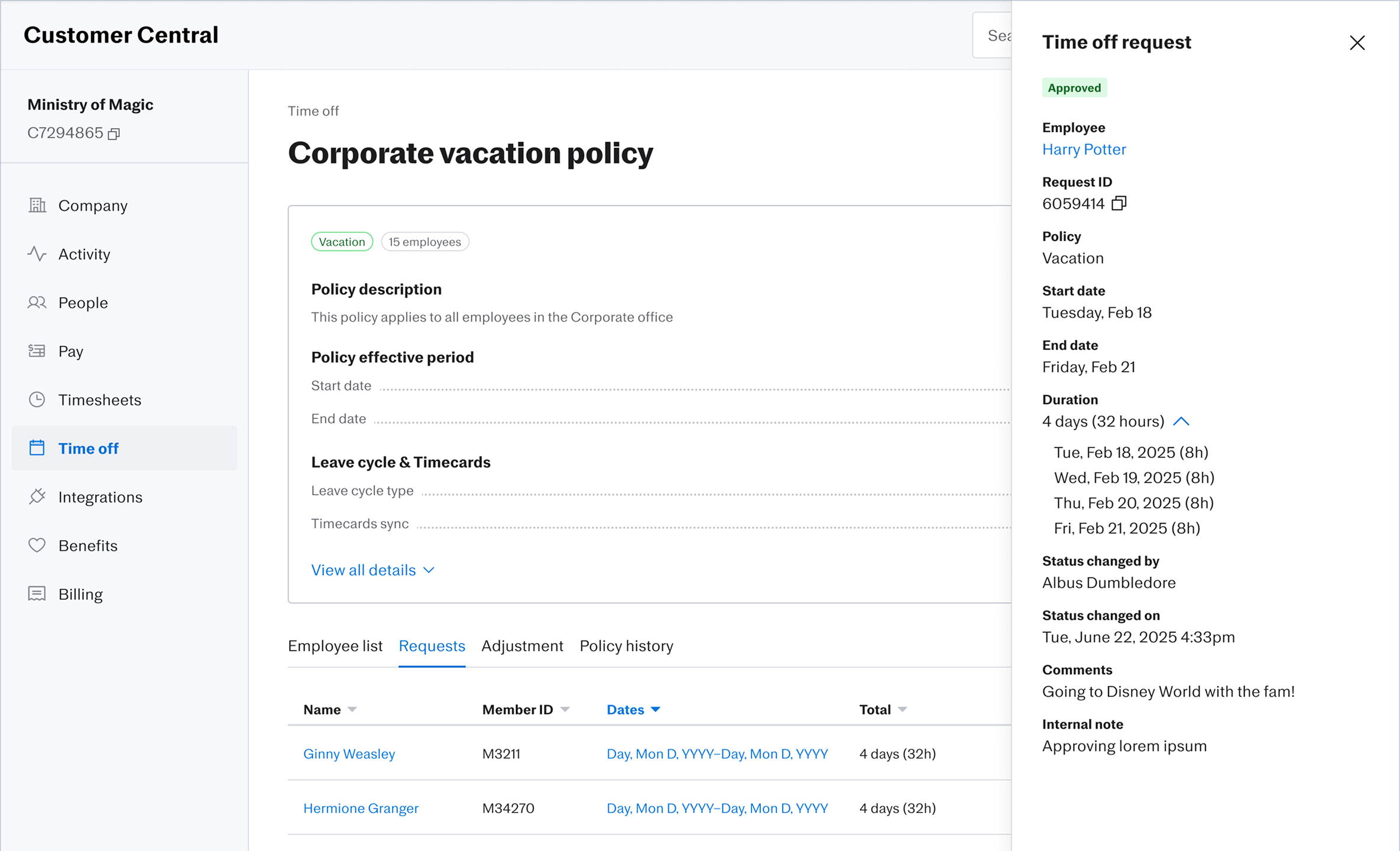Image resolution: width=1400 pixels, height=851 pixels.
Task: Click the Time off calendar icon
Action: pos(37,448)
